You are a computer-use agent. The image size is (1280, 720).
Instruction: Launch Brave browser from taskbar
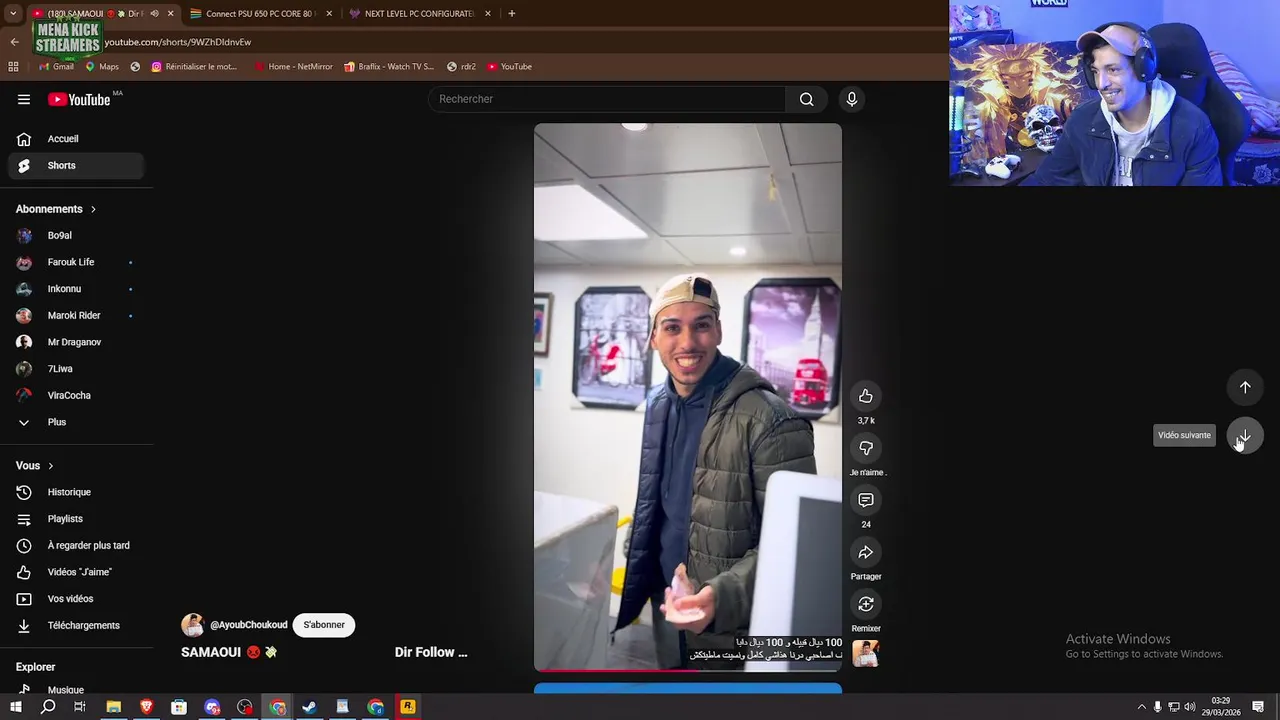(146, 707)
